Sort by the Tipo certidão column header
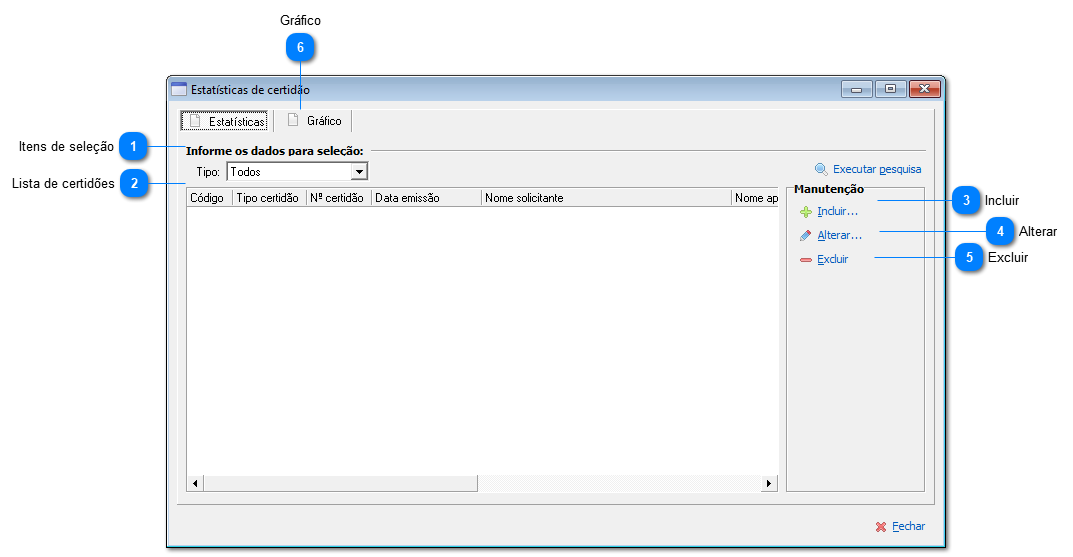 tap(270, 198)
